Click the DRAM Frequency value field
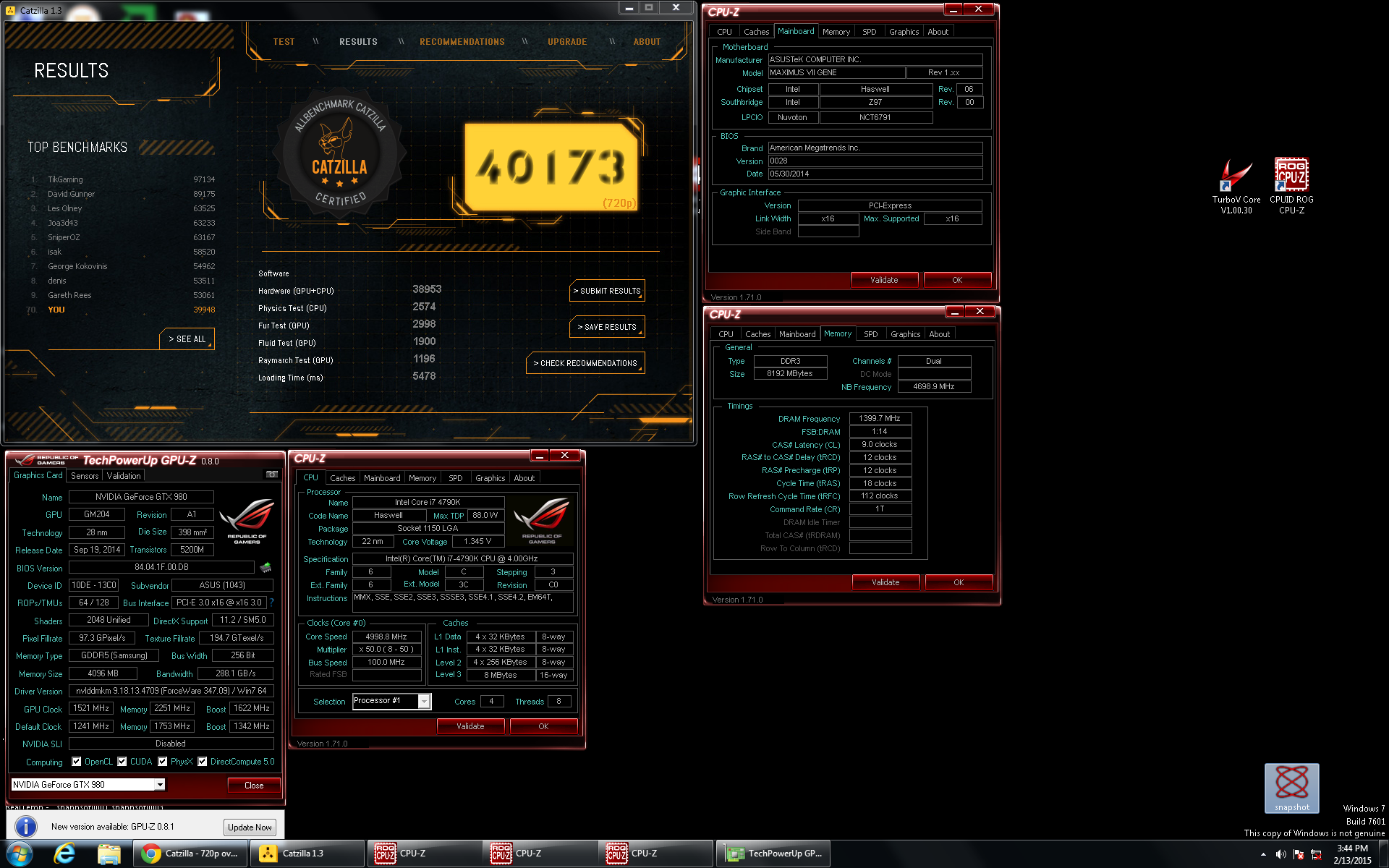The image size is (1389, 868). pyautogui.click(x=880, y=418)
